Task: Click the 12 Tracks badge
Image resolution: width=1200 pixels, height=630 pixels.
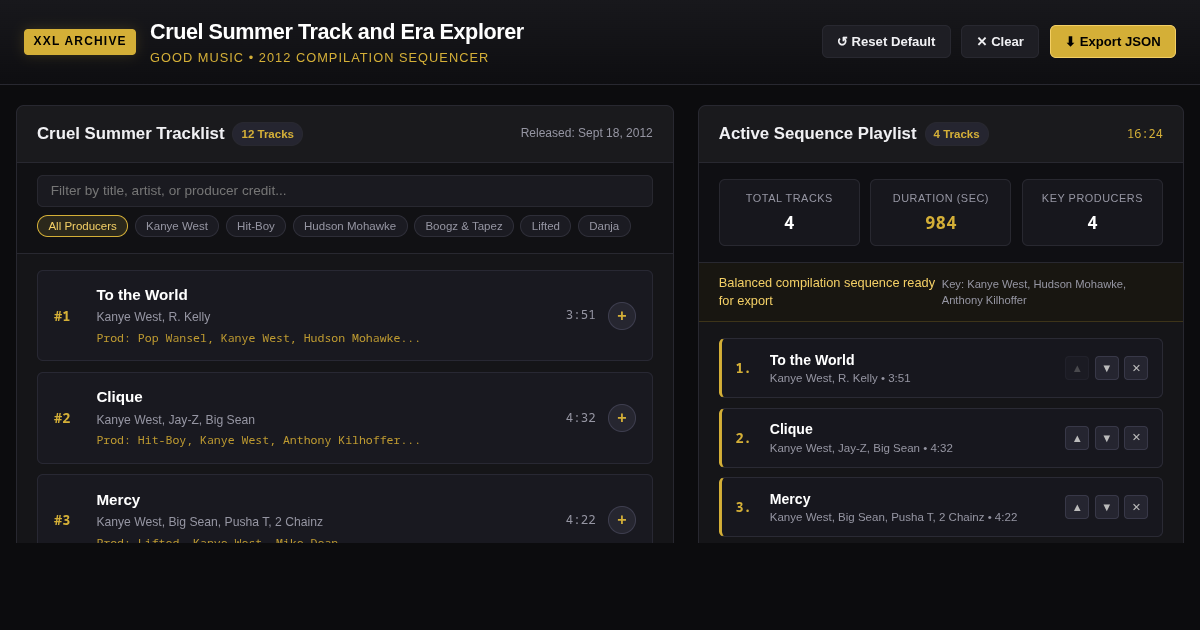Action: click(267, 134)
